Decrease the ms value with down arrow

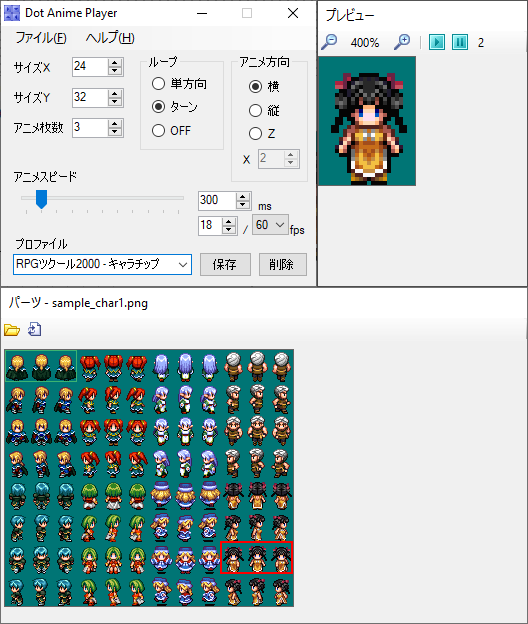pyautogui.click(x=242, y=205)
